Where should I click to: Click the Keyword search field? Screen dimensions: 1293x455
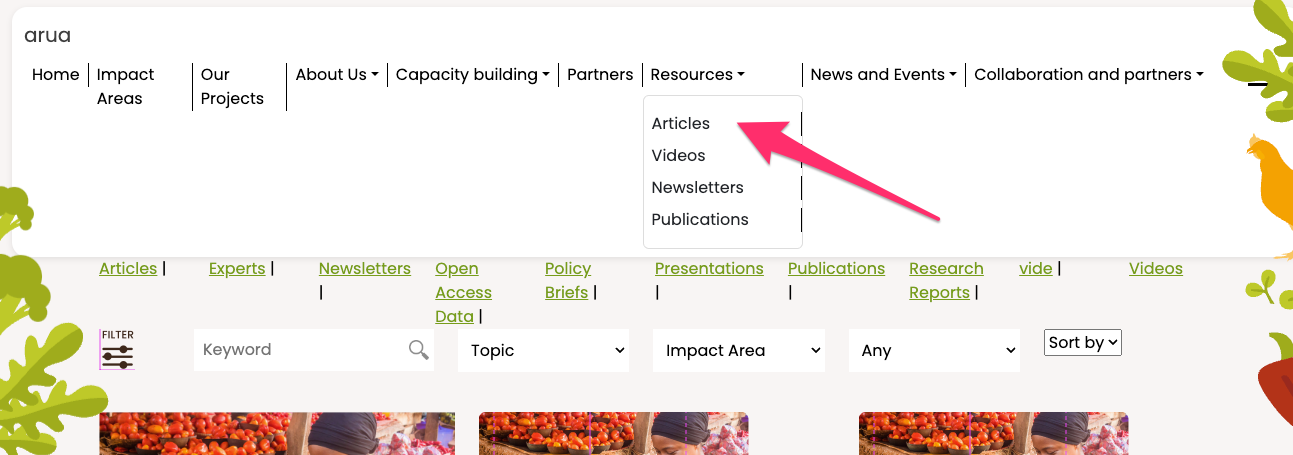click(x=300, y=350)
